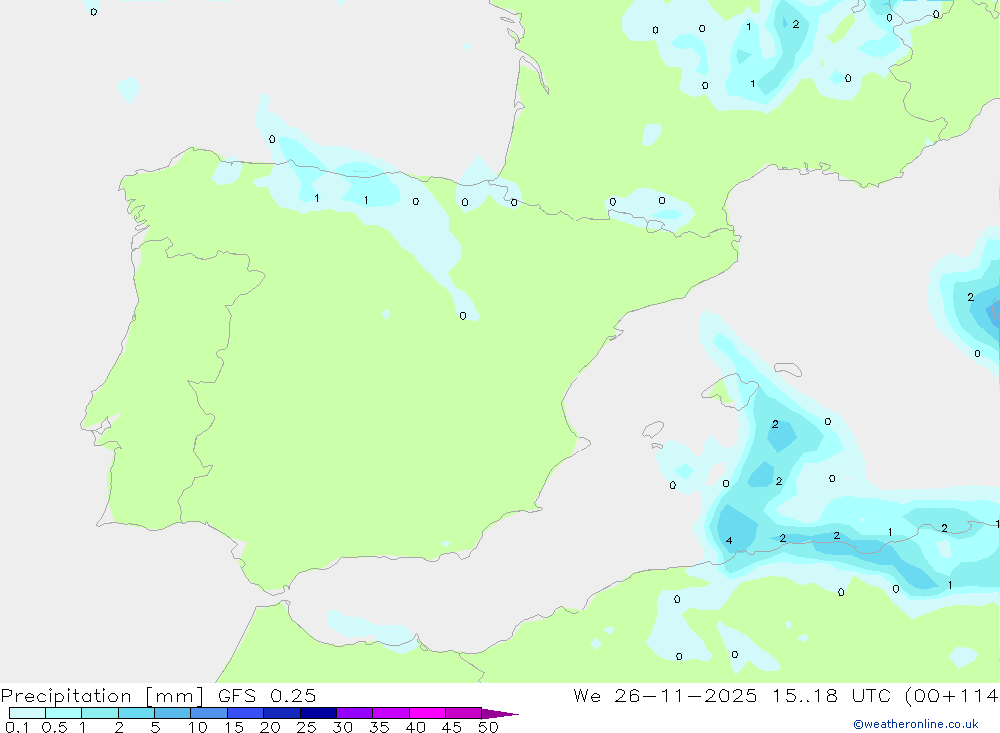Click the '35' legend tick label
The height and width of the screenshot is (733, 1000).
tap(379, 727)
